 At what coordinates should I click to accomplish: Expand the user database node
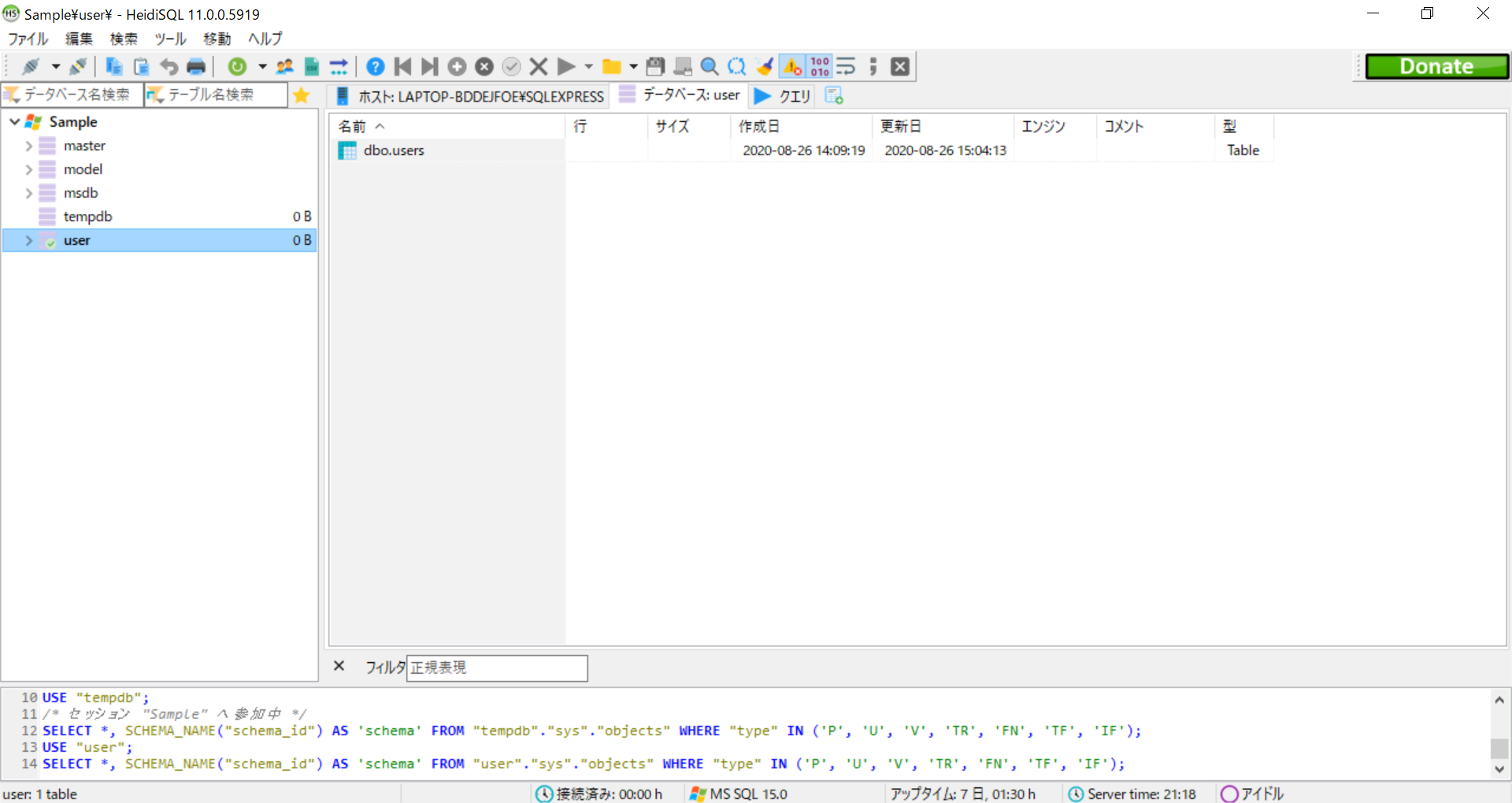tap(29, 241)
